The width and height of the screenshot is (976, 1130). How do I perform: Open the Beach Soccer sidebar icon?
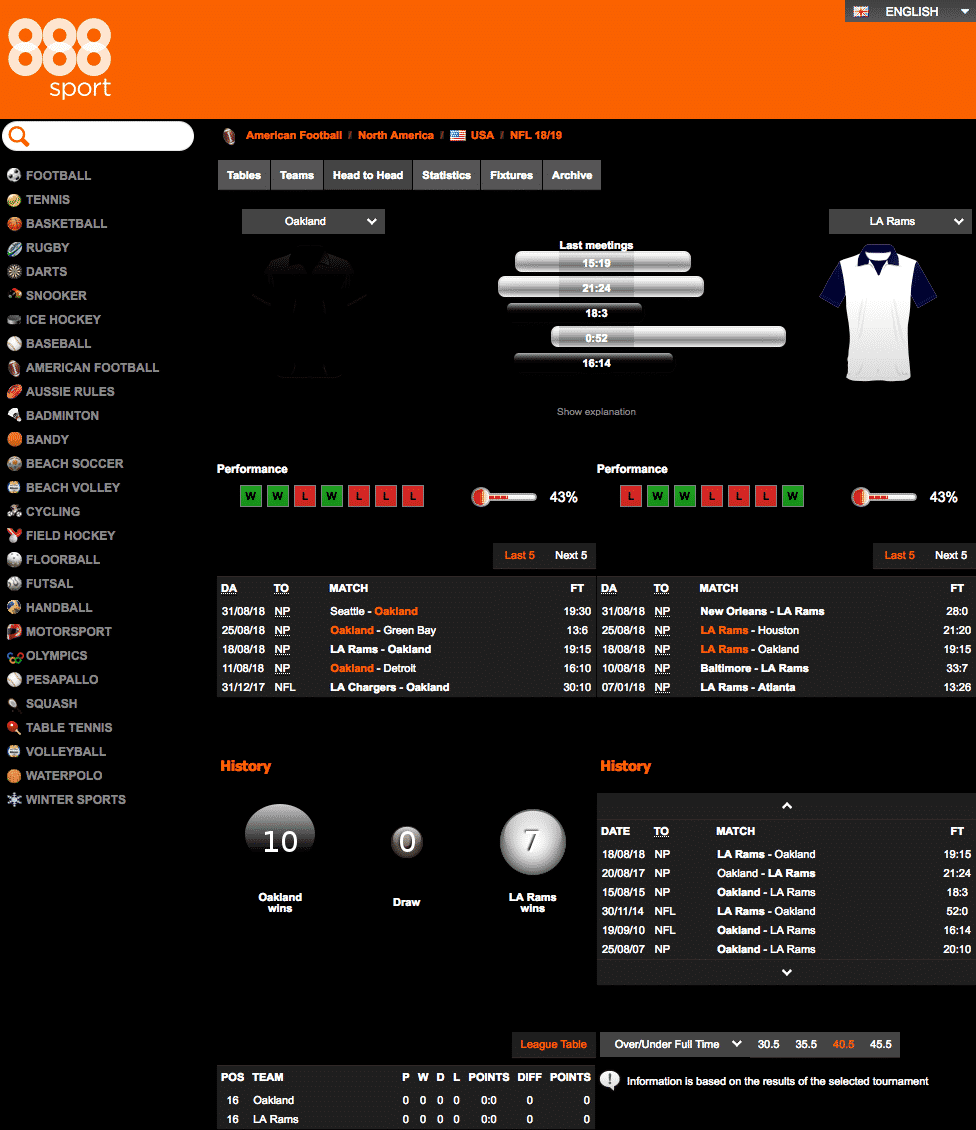click(14, 463)
